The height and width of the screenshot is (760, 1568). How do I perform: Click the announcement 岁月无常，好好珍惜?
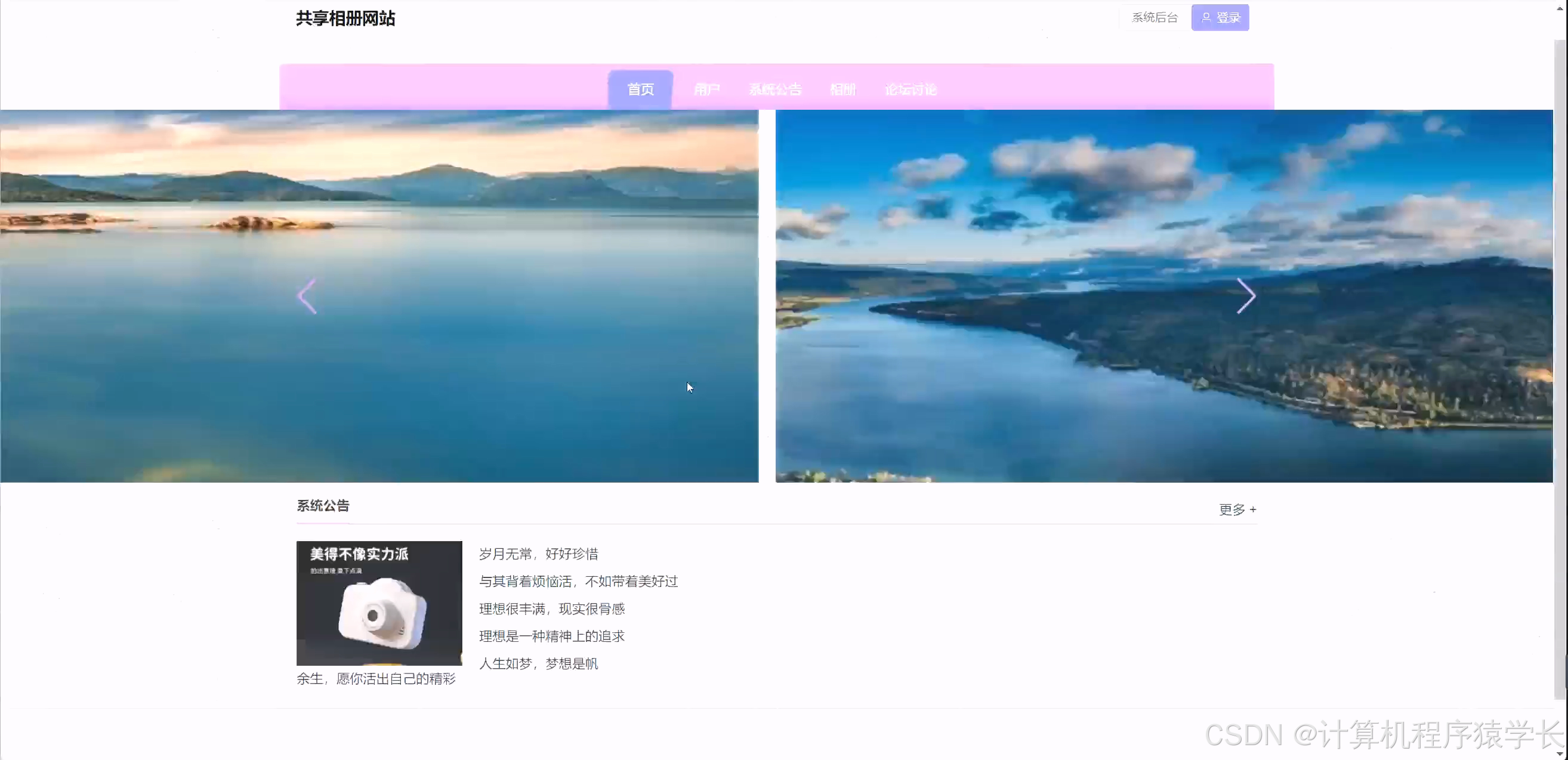click(538, 554)
